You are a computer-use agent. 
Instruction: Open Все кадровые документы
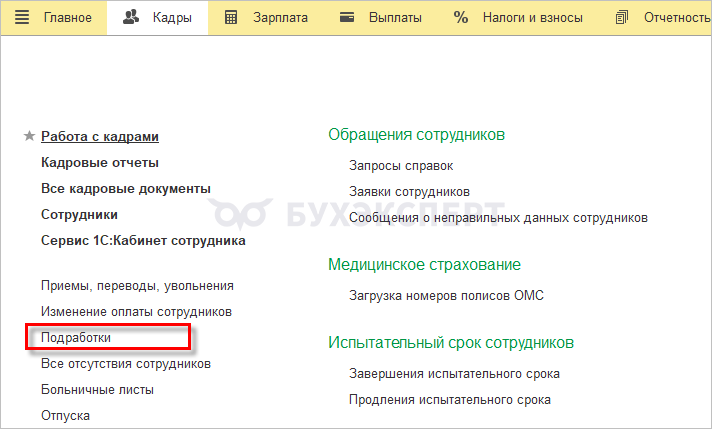[x=126, y=188]
